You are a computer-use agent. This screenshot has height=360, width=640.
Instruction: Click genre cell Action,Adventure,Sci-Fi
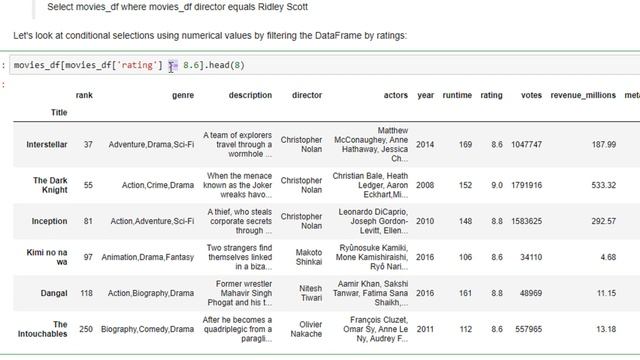(x=152, y=221)
